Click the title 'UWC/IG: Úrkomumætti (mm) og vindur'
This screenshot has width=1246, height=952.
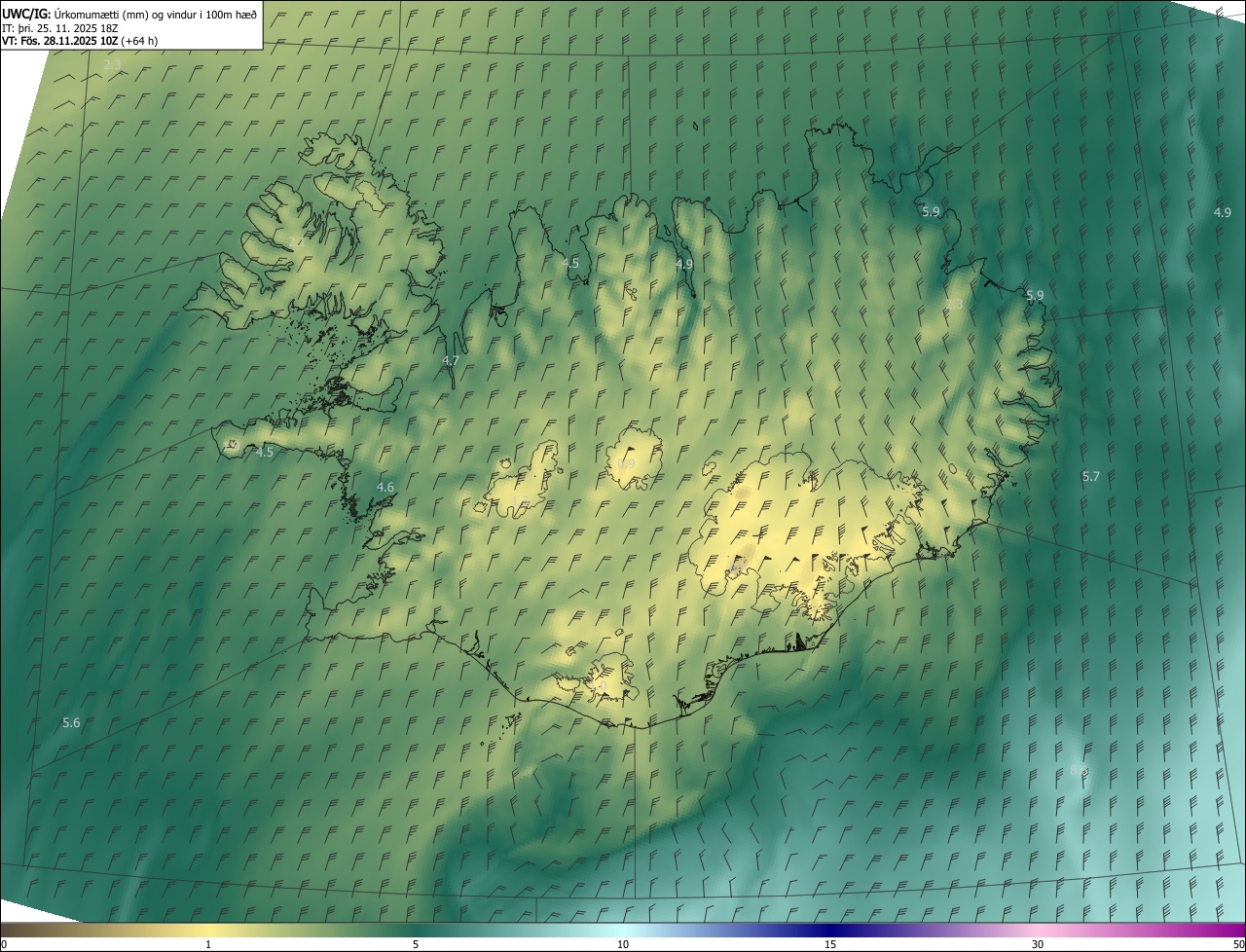129,14
